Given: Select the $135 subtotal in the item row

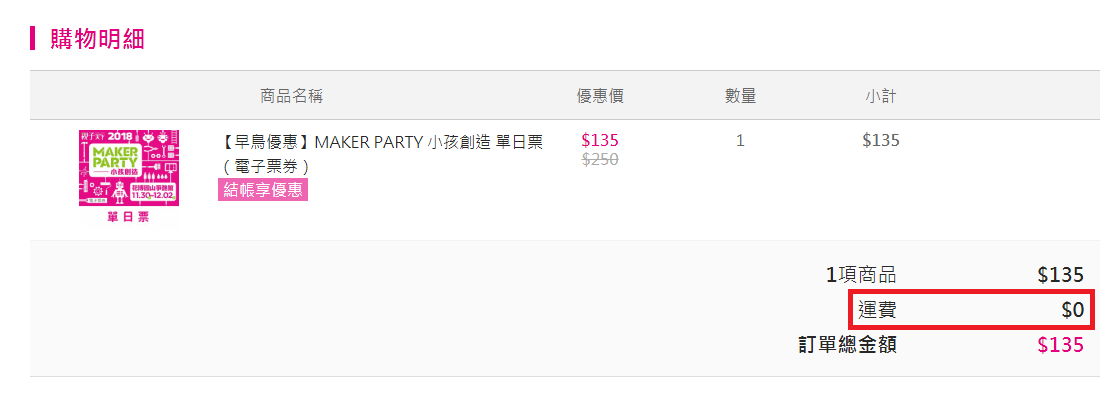Looking at the screenshot, I should (881, 141).
